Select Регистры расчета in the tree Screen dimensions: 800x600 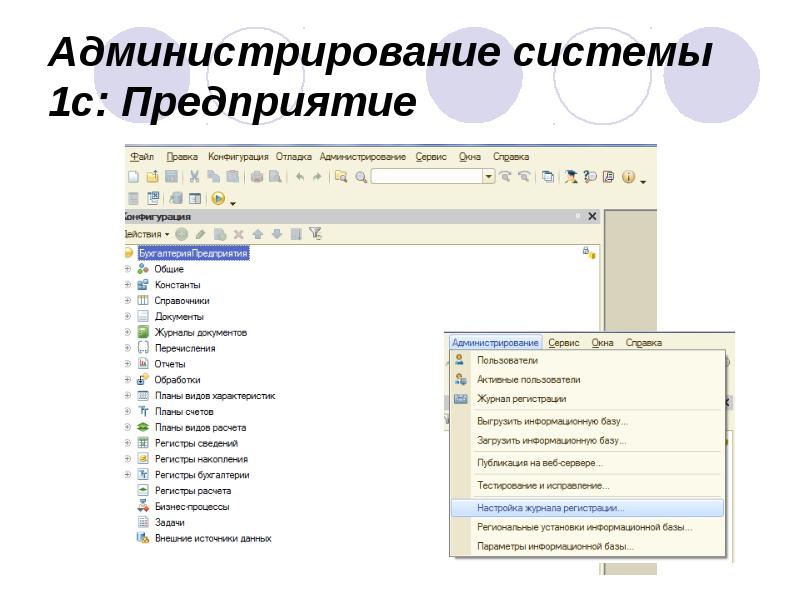pyautogui.click(x=193, y=491)
